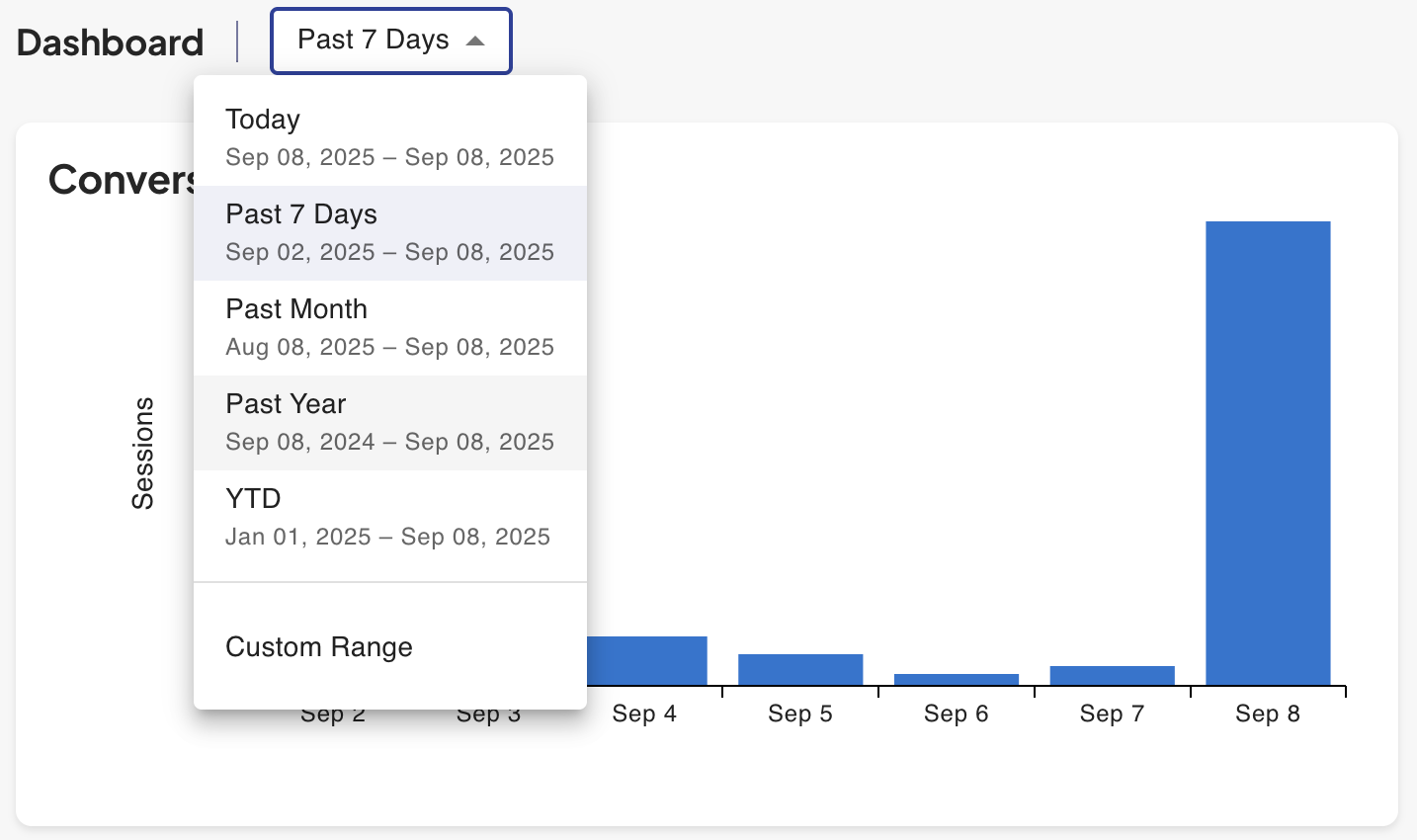Collapse the Past 7 Days dropdown button
Image resolution: width=1417 pixels, height=840 pixels.
click(390, 42)
